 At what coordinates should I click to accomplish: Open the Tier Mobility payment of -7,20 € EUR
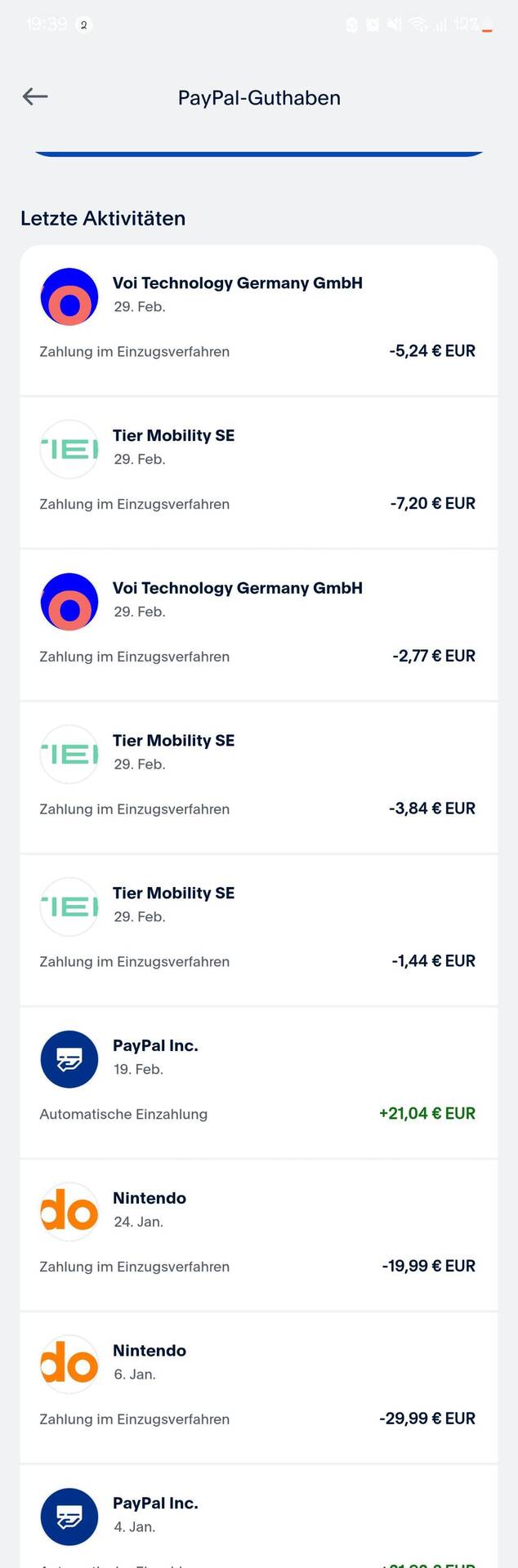[259, 473]
